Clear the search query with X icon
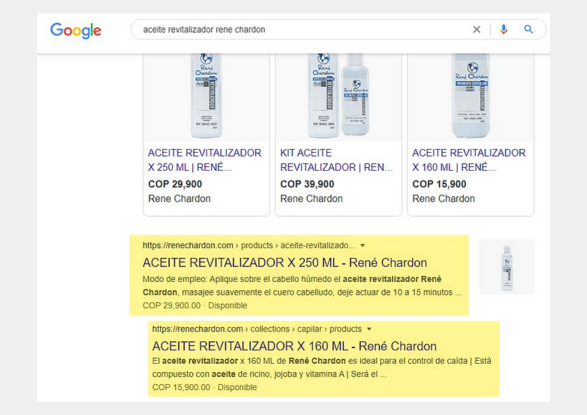587x415 pixels. pos(476,30)
